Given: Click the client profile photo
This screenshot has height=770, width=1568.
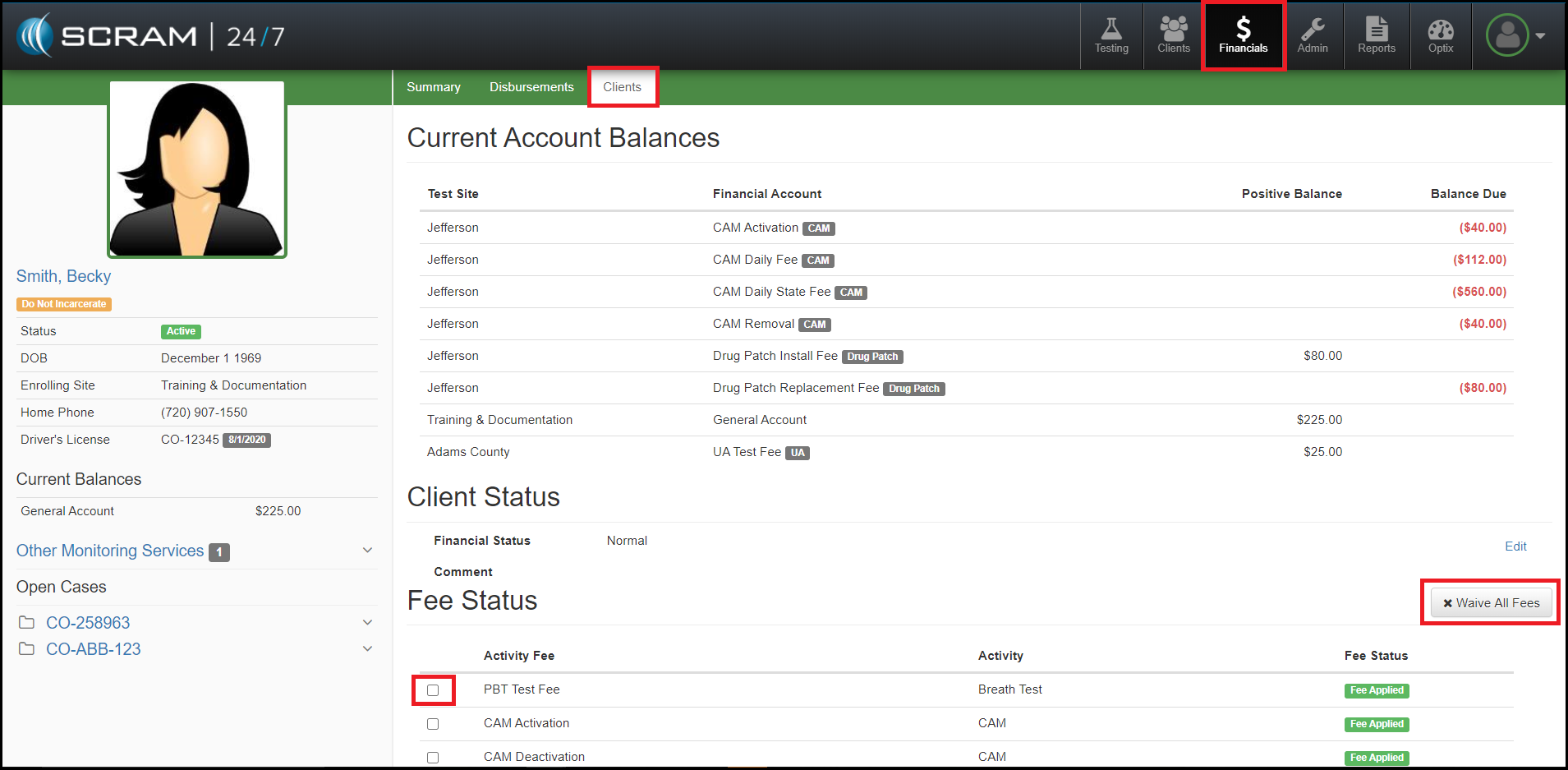Looking at the screenshot, I should 197,169.
